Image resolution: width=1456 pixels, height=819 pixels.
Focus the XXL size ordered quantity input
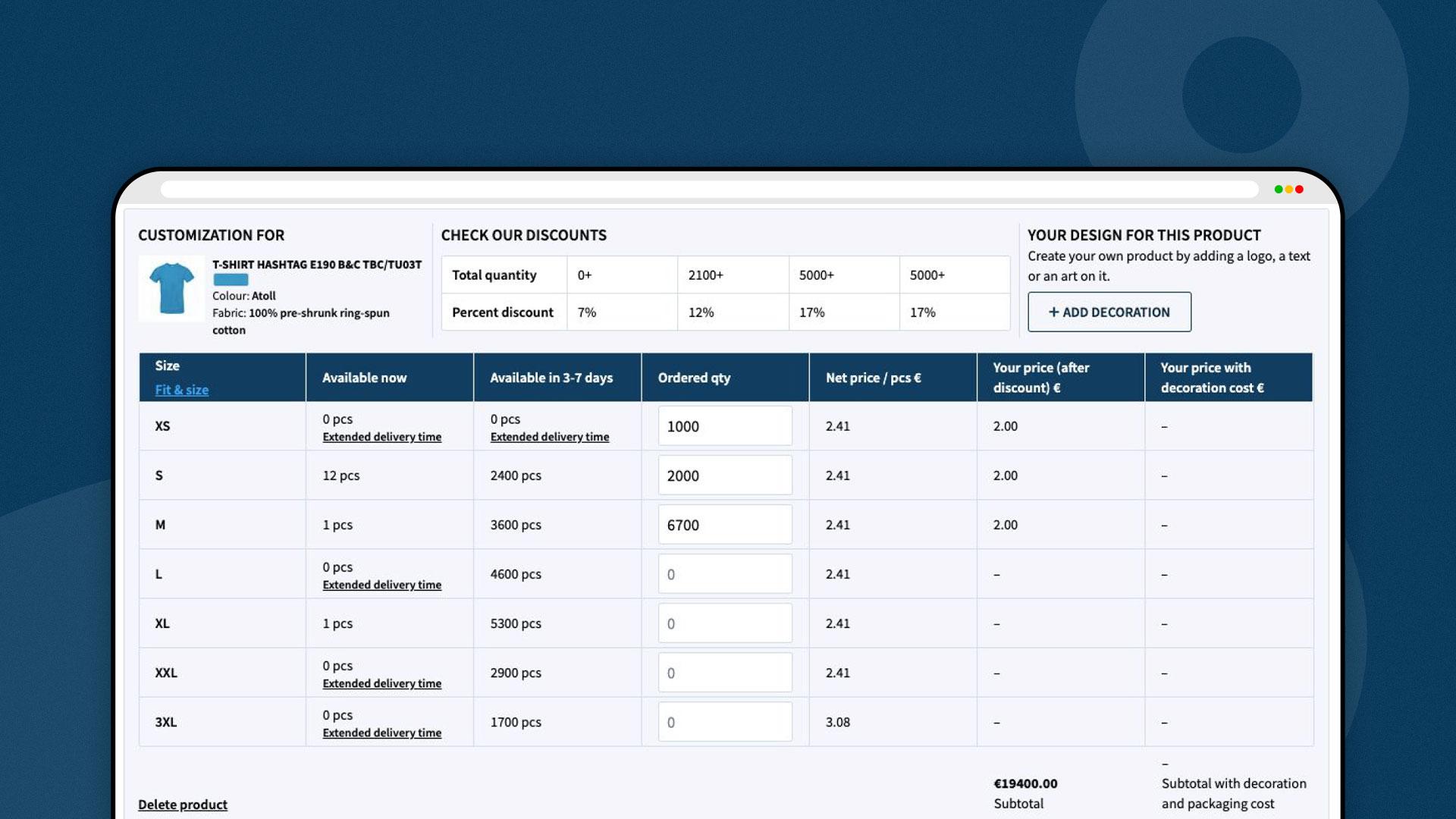click(724, 673)
